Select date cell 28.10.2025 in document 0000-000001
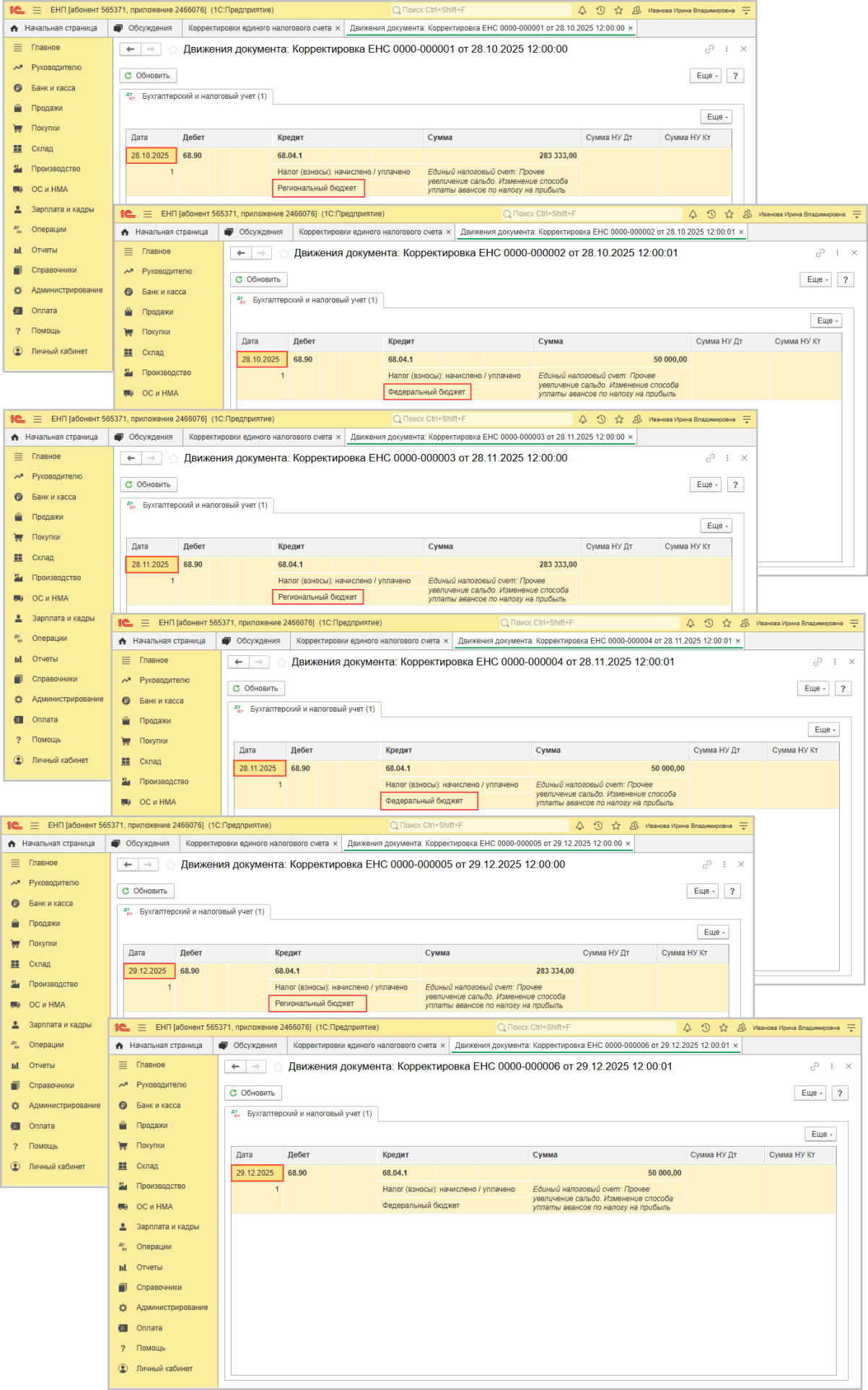Viewport: 868px width, 1390px height. (150, 156)
